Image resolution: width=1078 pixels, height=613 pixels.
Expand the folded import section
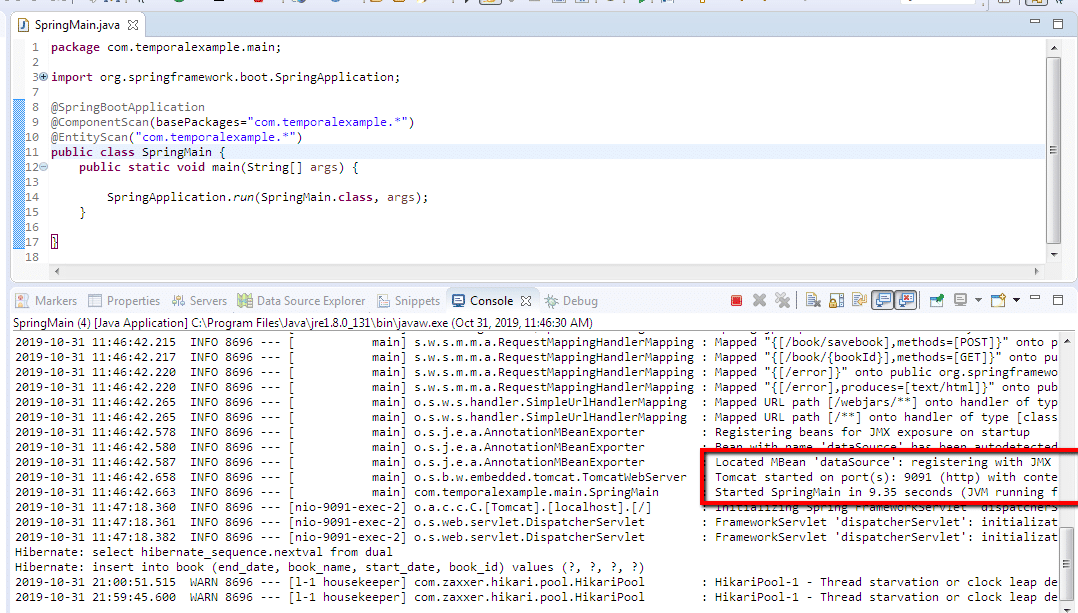tap(42, 77)
